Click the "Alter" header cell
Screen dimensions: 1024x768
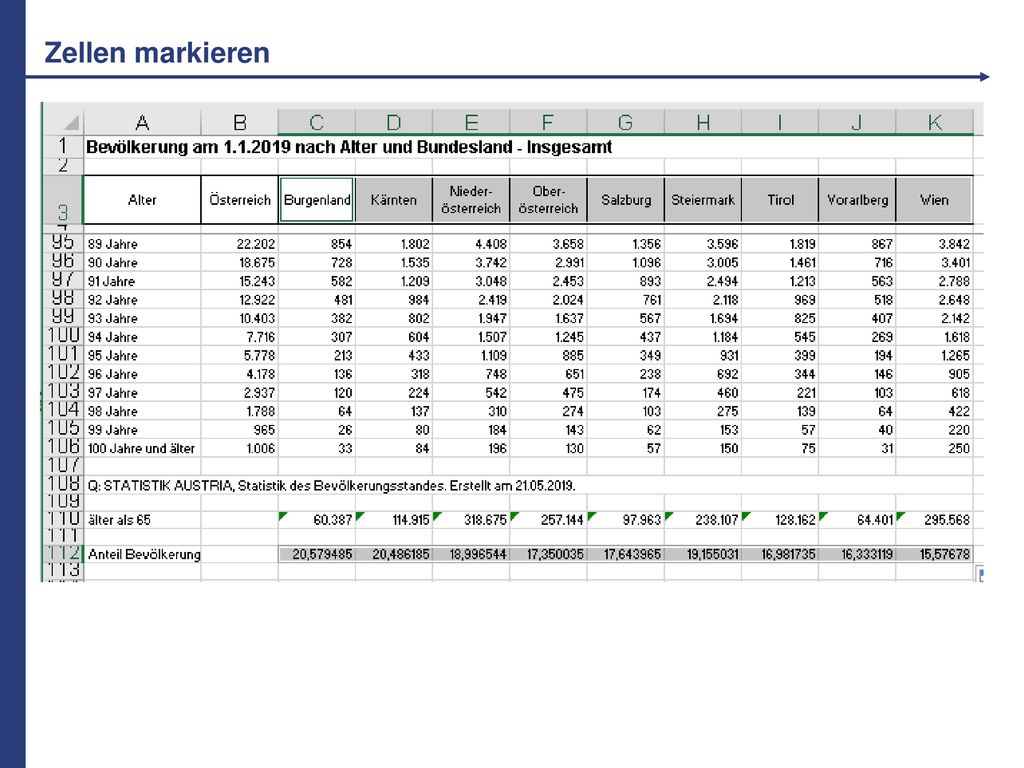pyautogui.click(x=142, y=200)
